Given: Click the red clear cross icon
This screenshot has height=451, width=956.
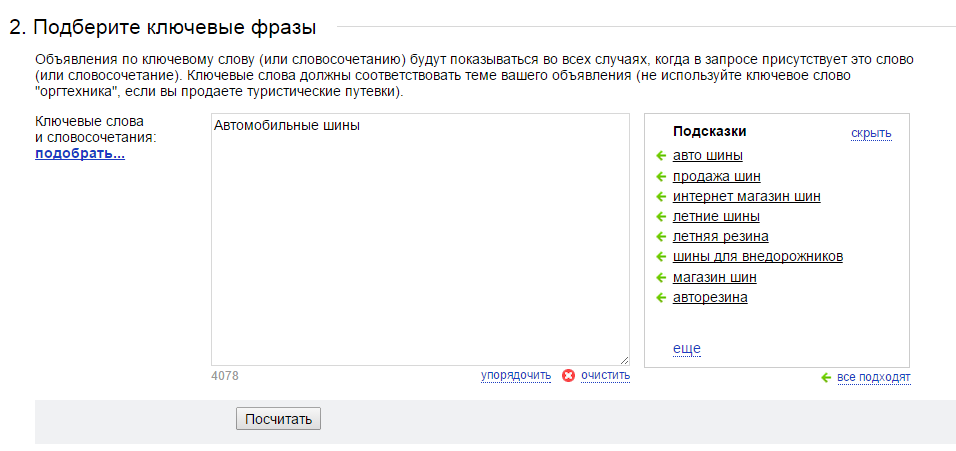Looking at the screenshot, I should click(568, 375).
